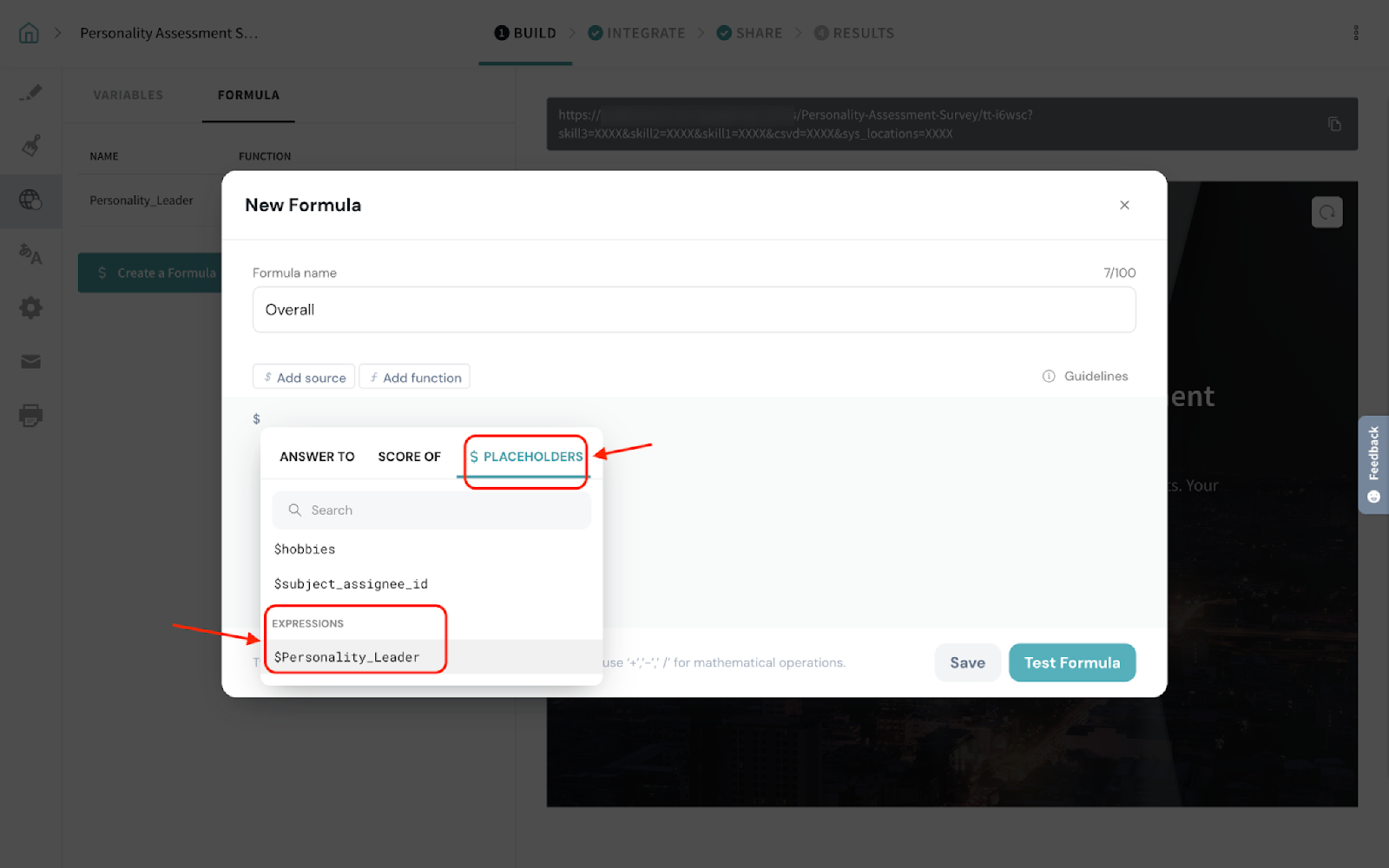Click the Save button
This screenshot has height=868, width=1389.
(967, 662)
